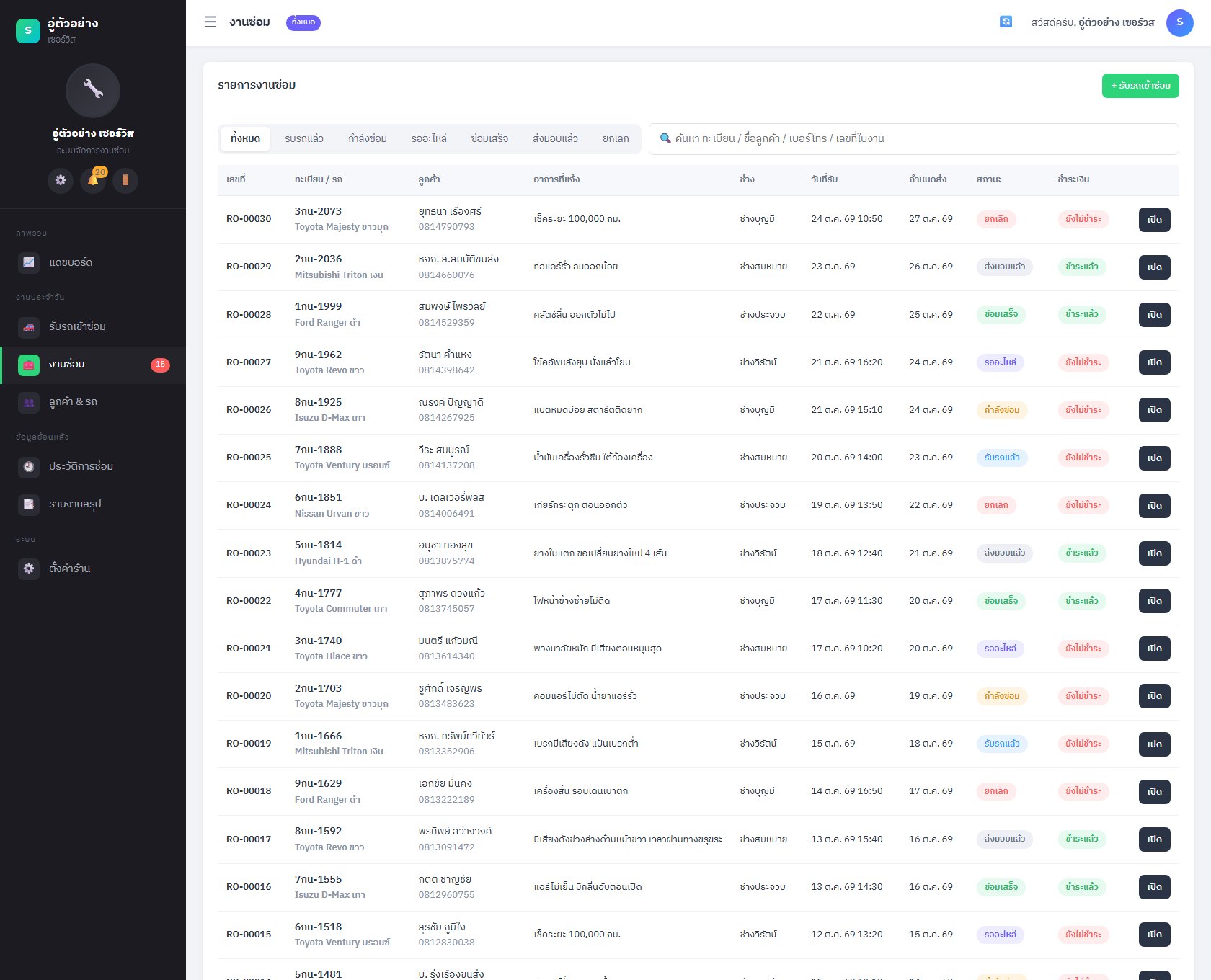
Task: Click เปิด button for RO-00027
Action: pos(1155,362)
